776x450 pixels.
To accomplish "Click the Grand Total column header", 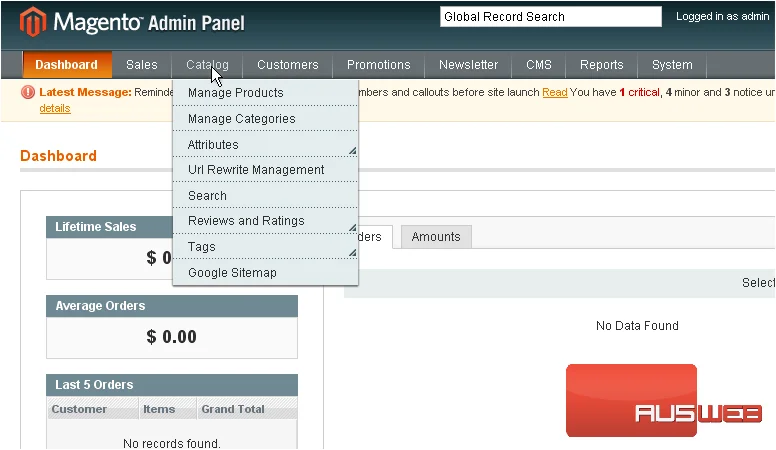I will point(247,409).
